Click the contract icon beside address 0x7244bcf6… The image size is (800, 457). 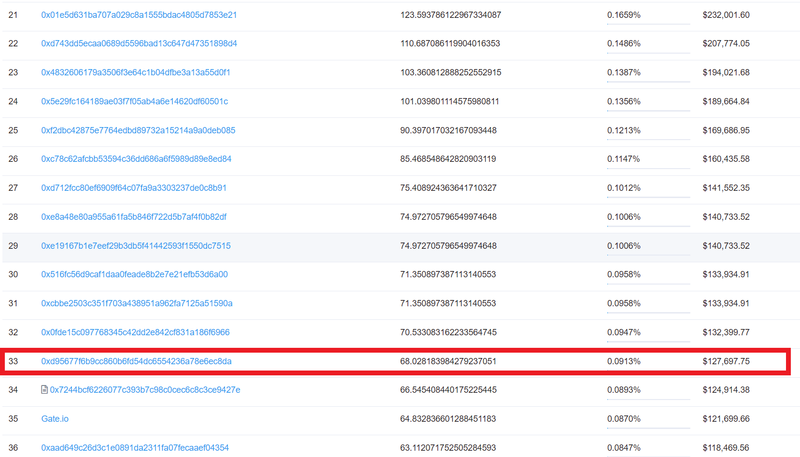(x=44, y=390)
